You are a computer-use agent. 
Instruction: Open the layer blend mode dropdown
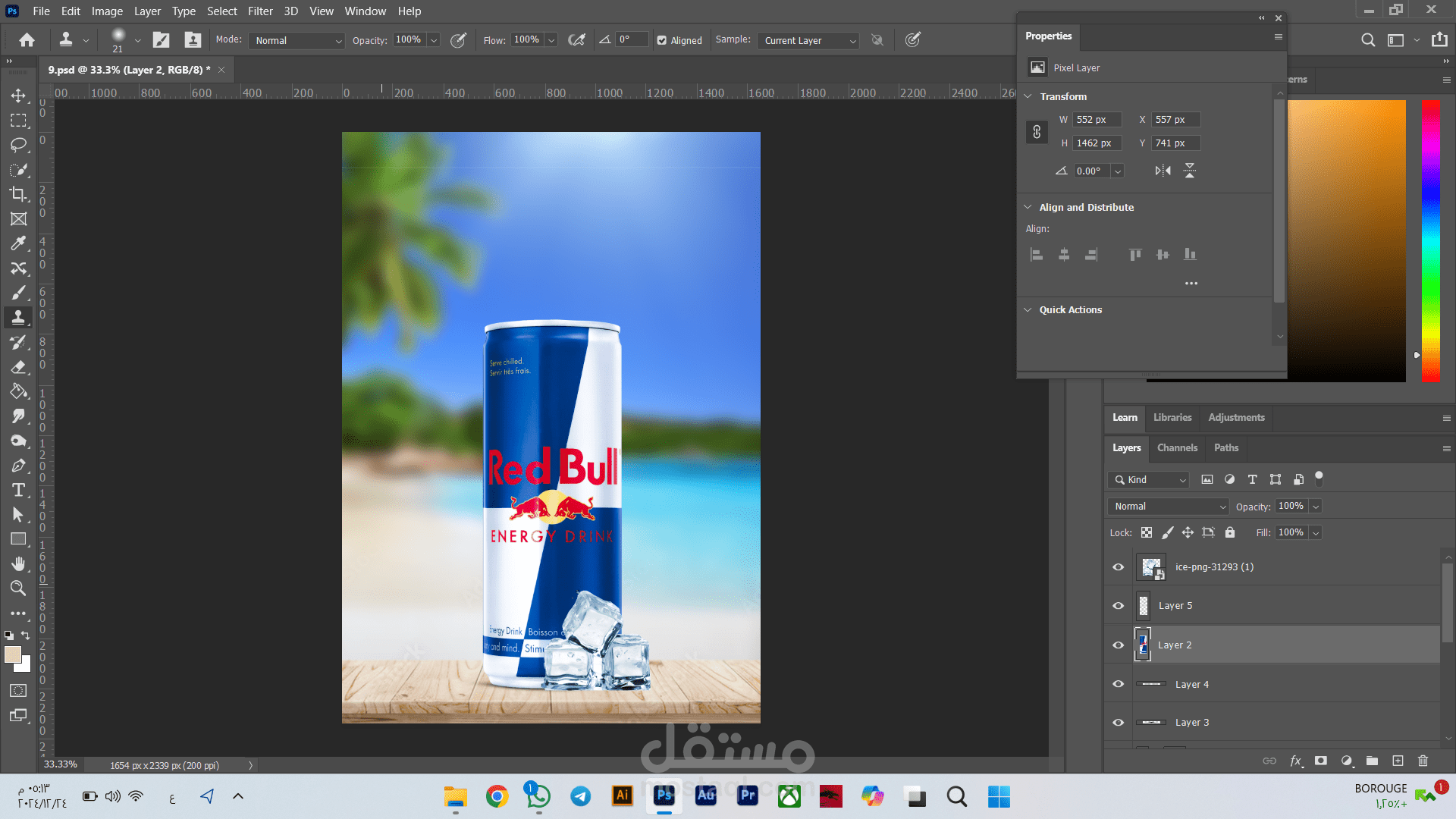point(1169,507)
